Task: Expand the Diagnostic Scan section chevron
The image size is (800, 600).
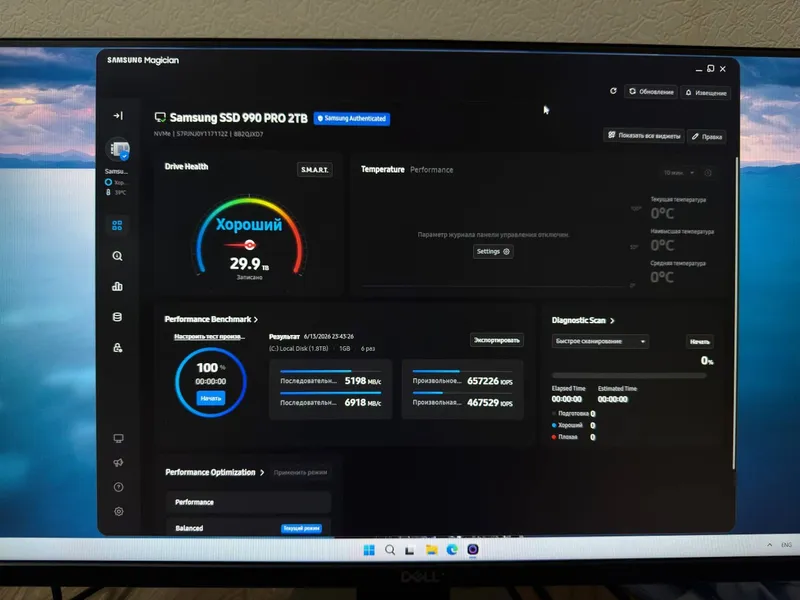Action: 612,320
